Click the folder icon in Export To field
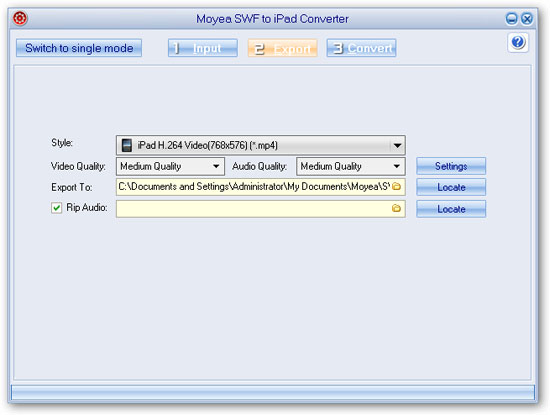550x415 pixels. (396, 186)
